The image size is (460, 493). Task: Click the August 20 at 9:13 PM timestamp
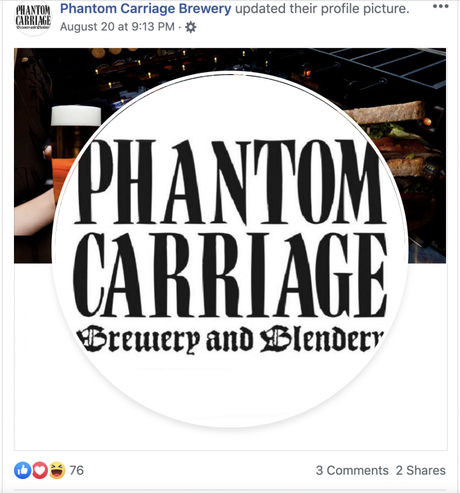click(x=117, y=27)
